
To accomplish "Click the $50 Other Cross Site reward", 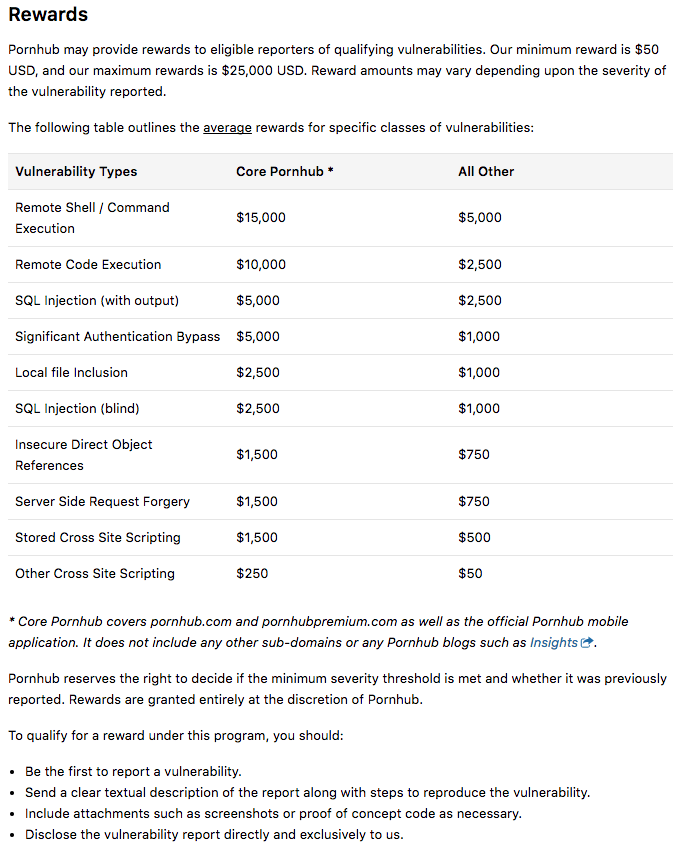I will tap(470, 573).
